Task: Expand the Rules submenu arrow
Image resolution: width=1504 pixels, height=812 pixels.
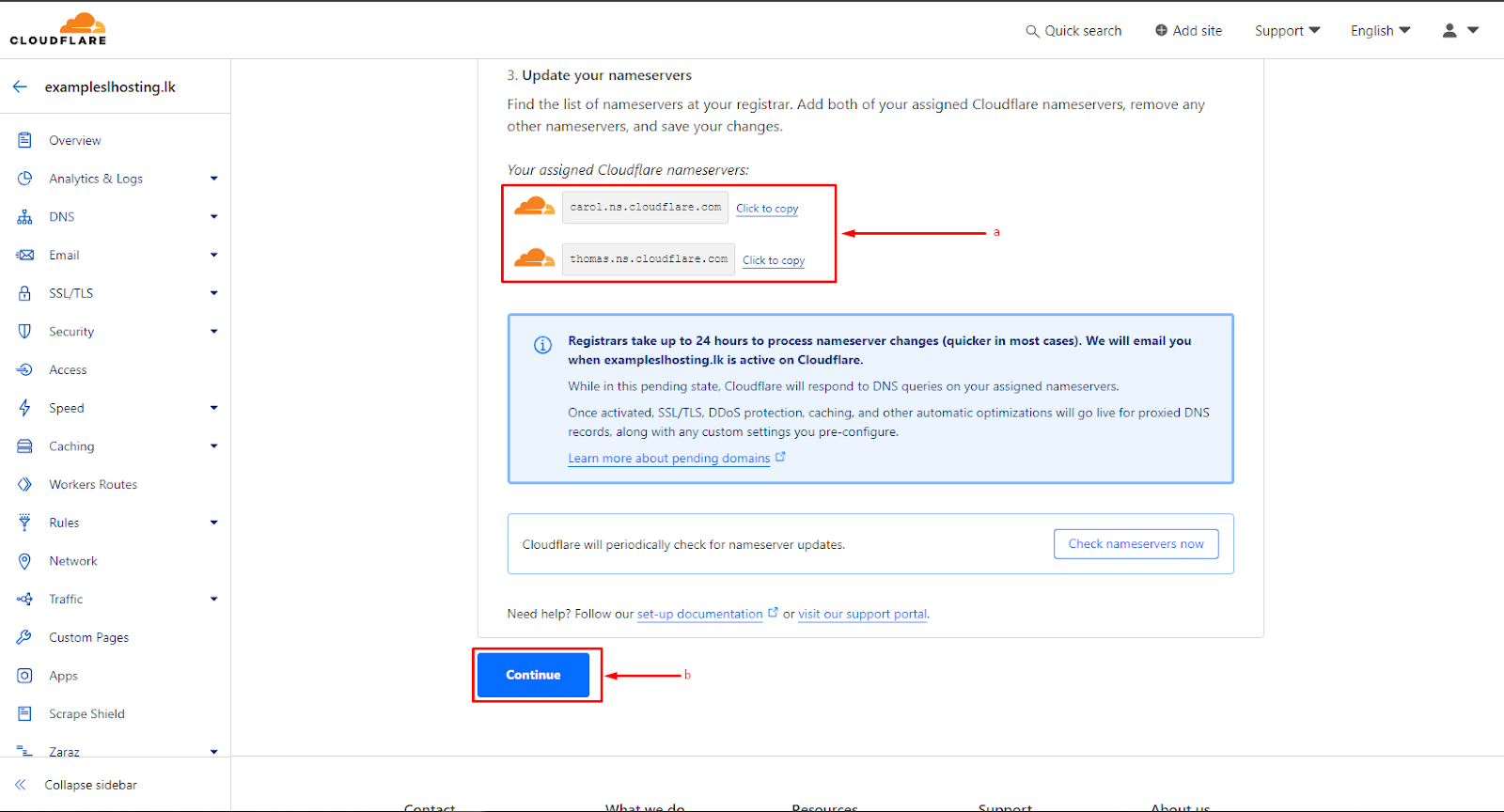Action: click(214, 523)
